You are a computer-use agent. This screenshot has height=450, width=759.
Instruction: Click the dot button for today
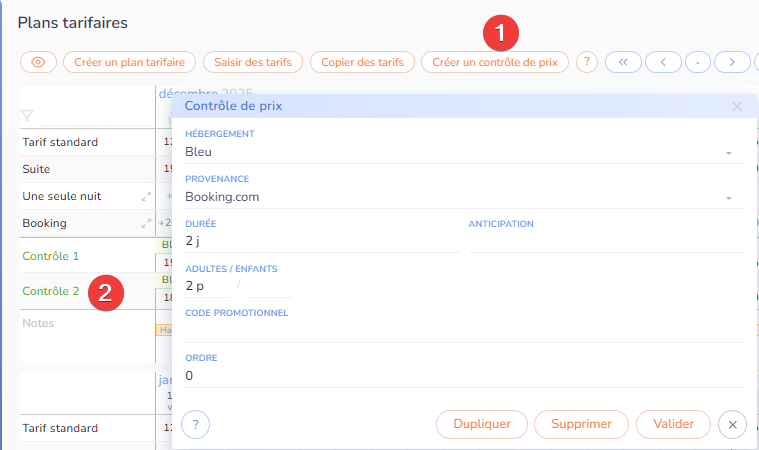[698, 62]
